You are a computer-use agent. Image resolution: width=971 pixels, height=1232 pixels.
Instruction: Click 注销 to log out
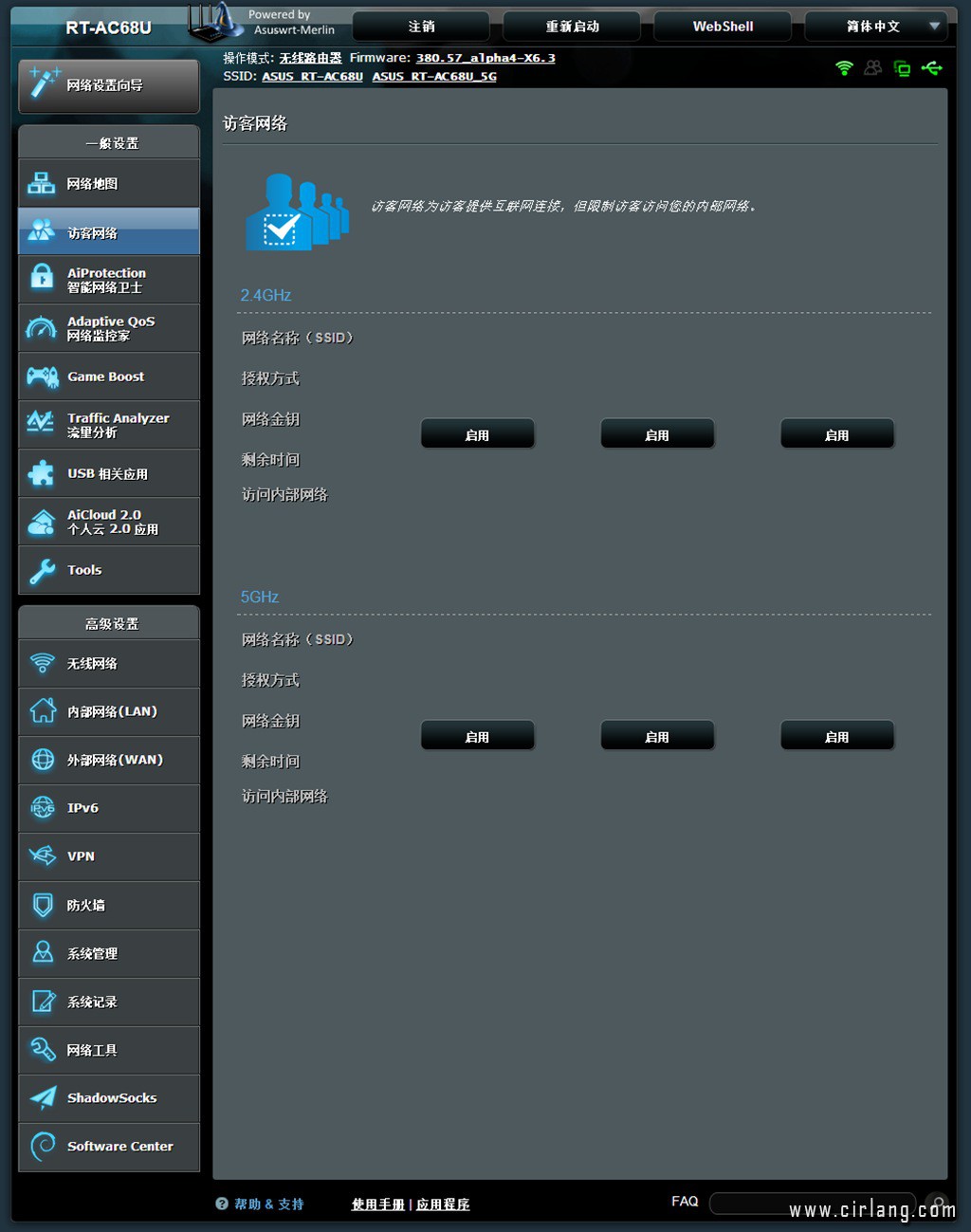coord(421,27)
